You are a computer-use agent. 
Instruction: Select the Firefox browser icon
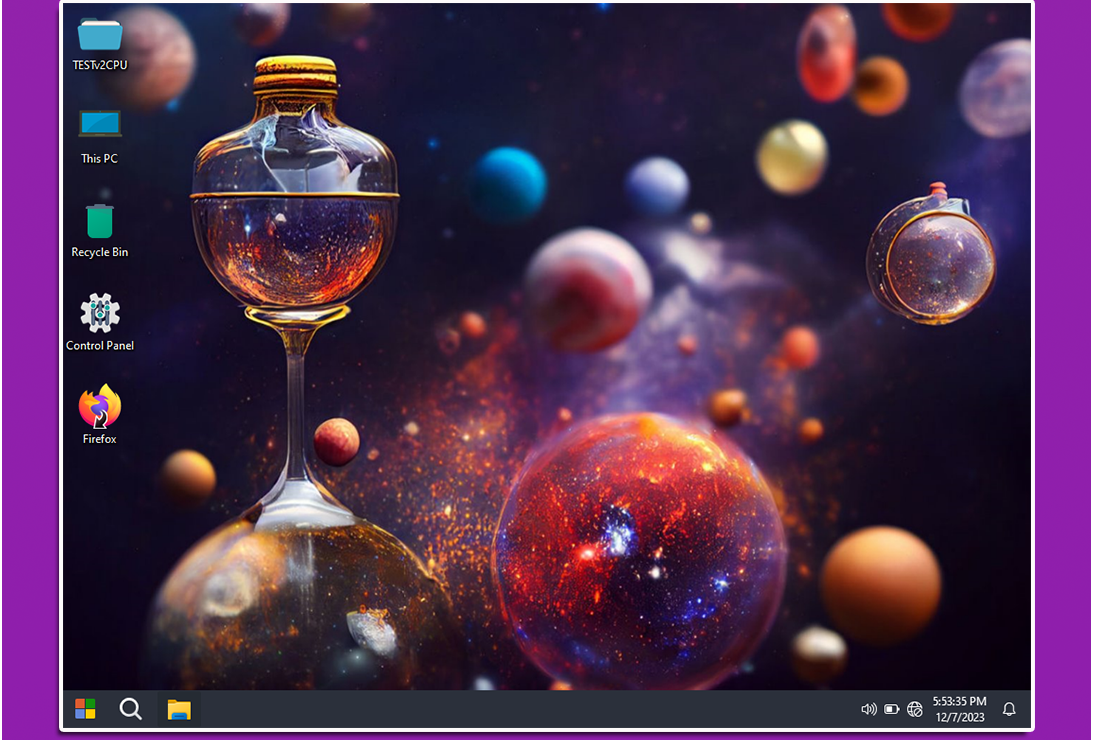100,406
